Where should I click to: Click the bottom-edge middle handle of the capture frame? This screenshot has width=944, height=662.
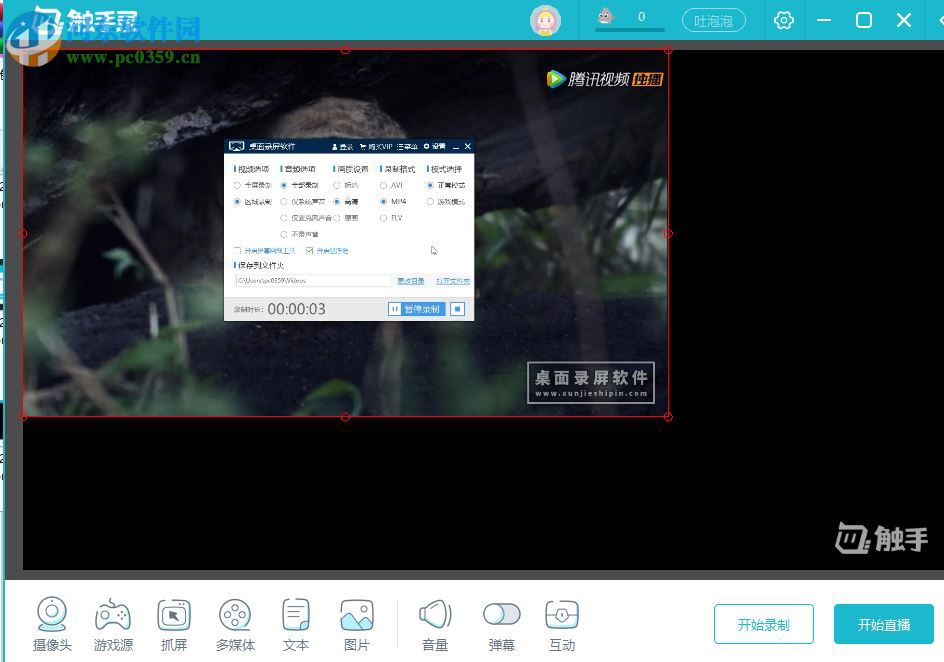346,416
